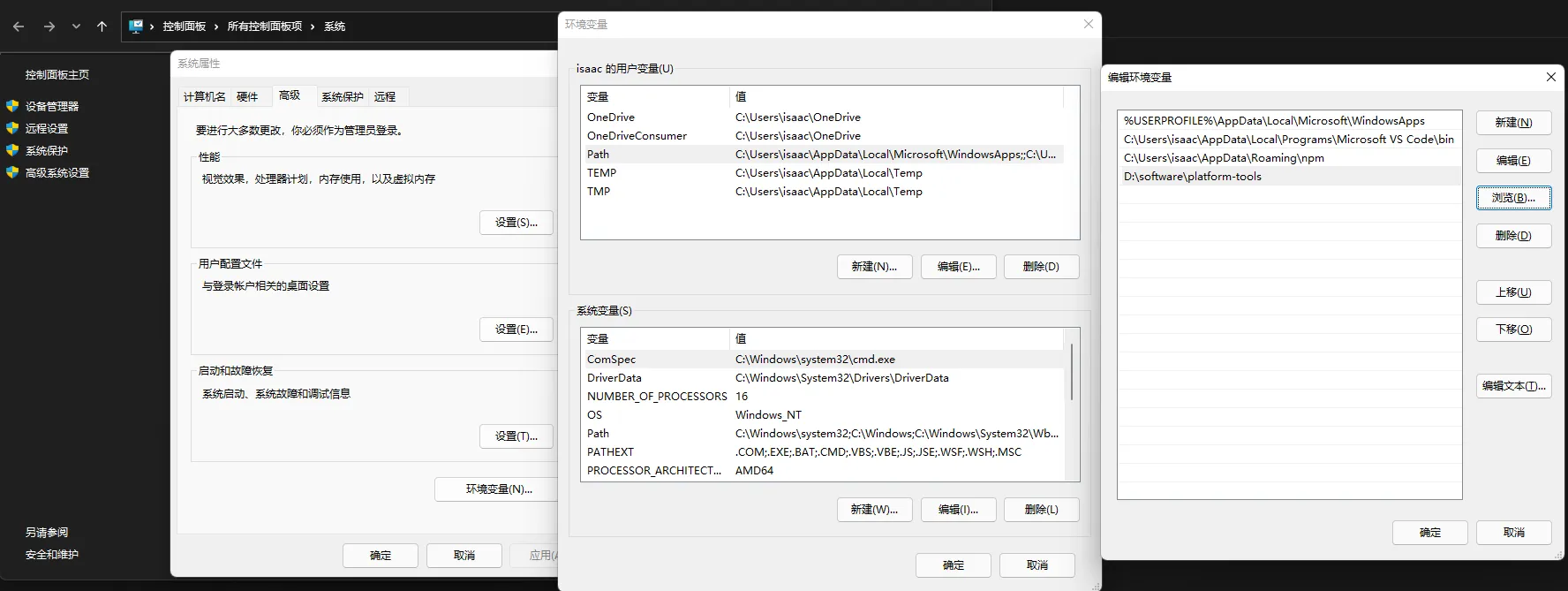Expand the 所有控制面板项 breadcrumb chevron
The height and width of the screenshot is (591, 1568).
click(313, 27)
